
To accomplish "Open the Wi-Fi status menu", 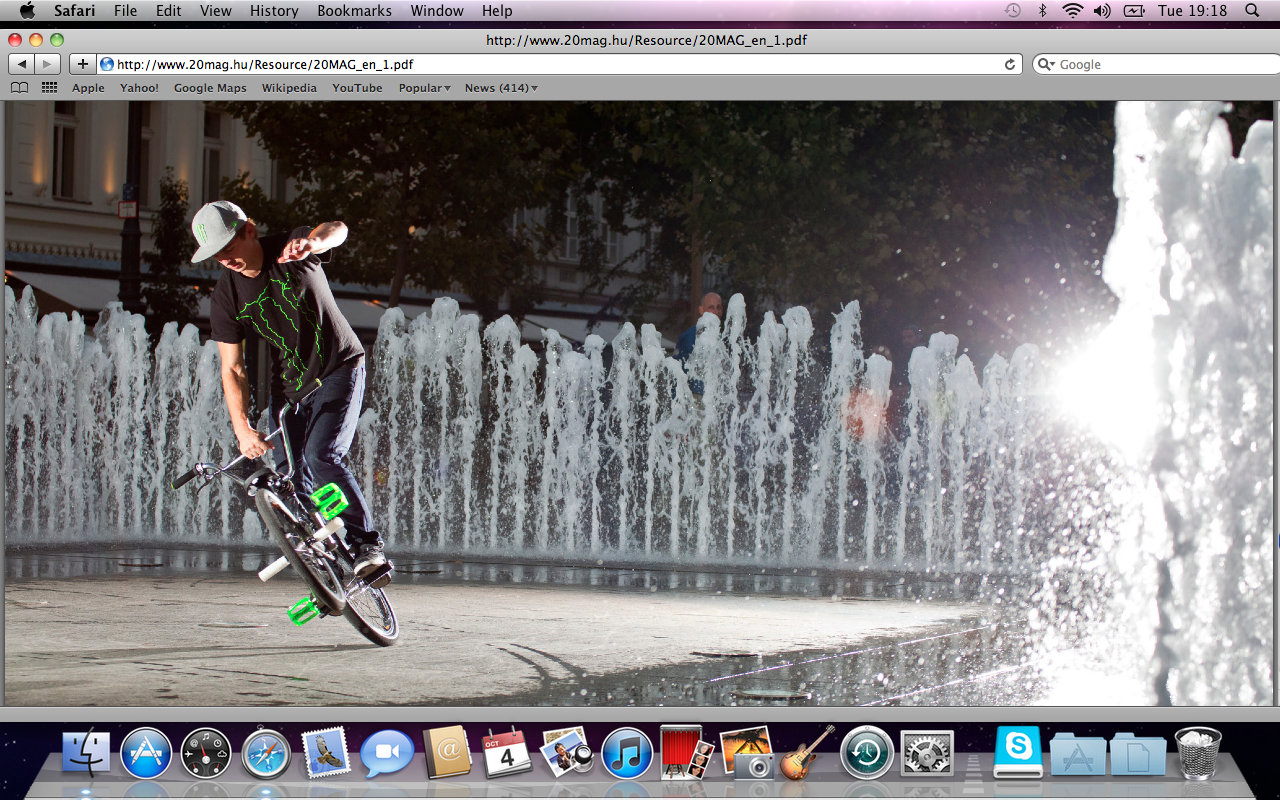I will (x=1073, y=10).
